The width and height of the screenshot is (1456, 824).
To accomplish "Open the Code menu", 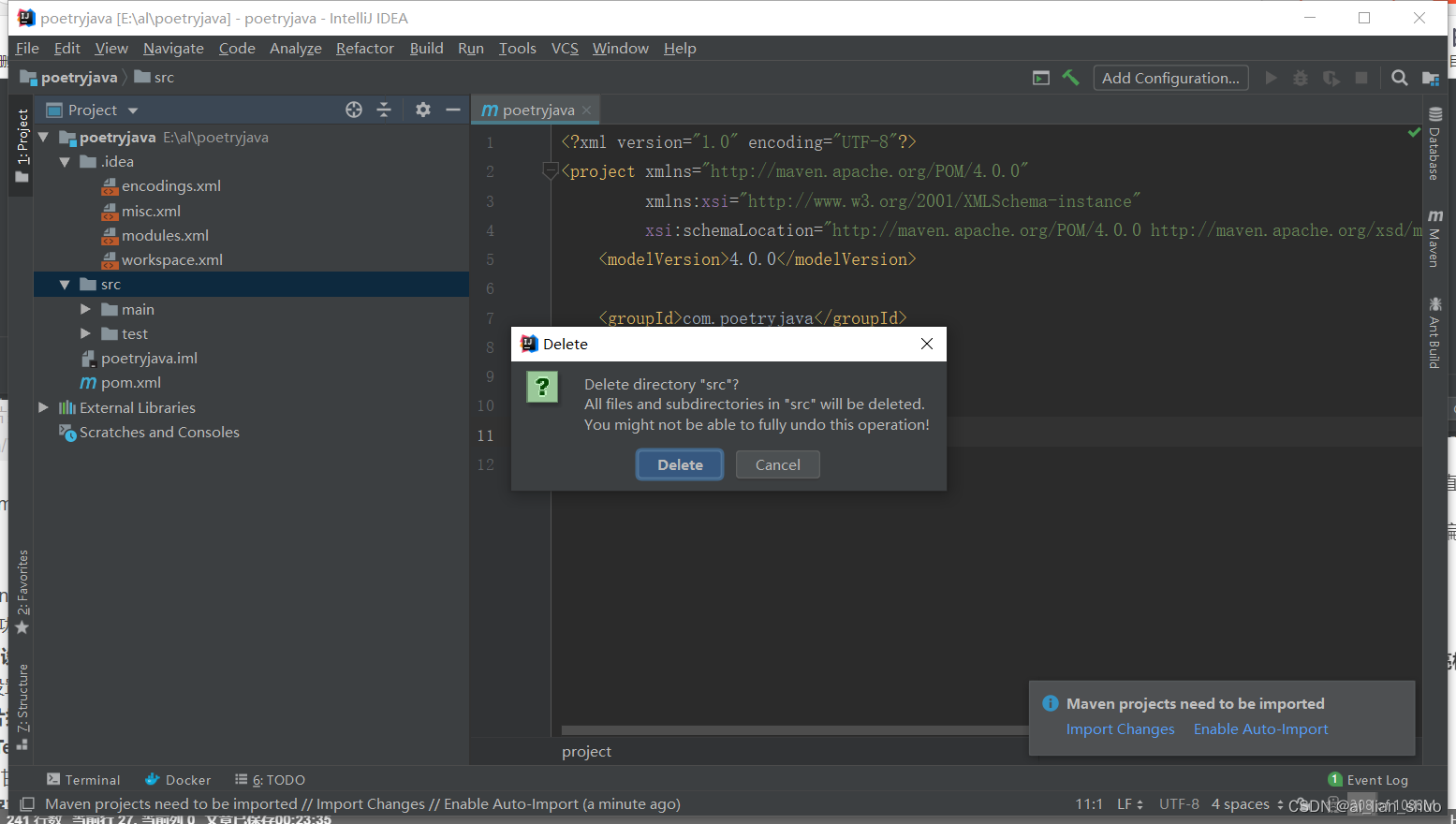I will [x=237, y=48].
